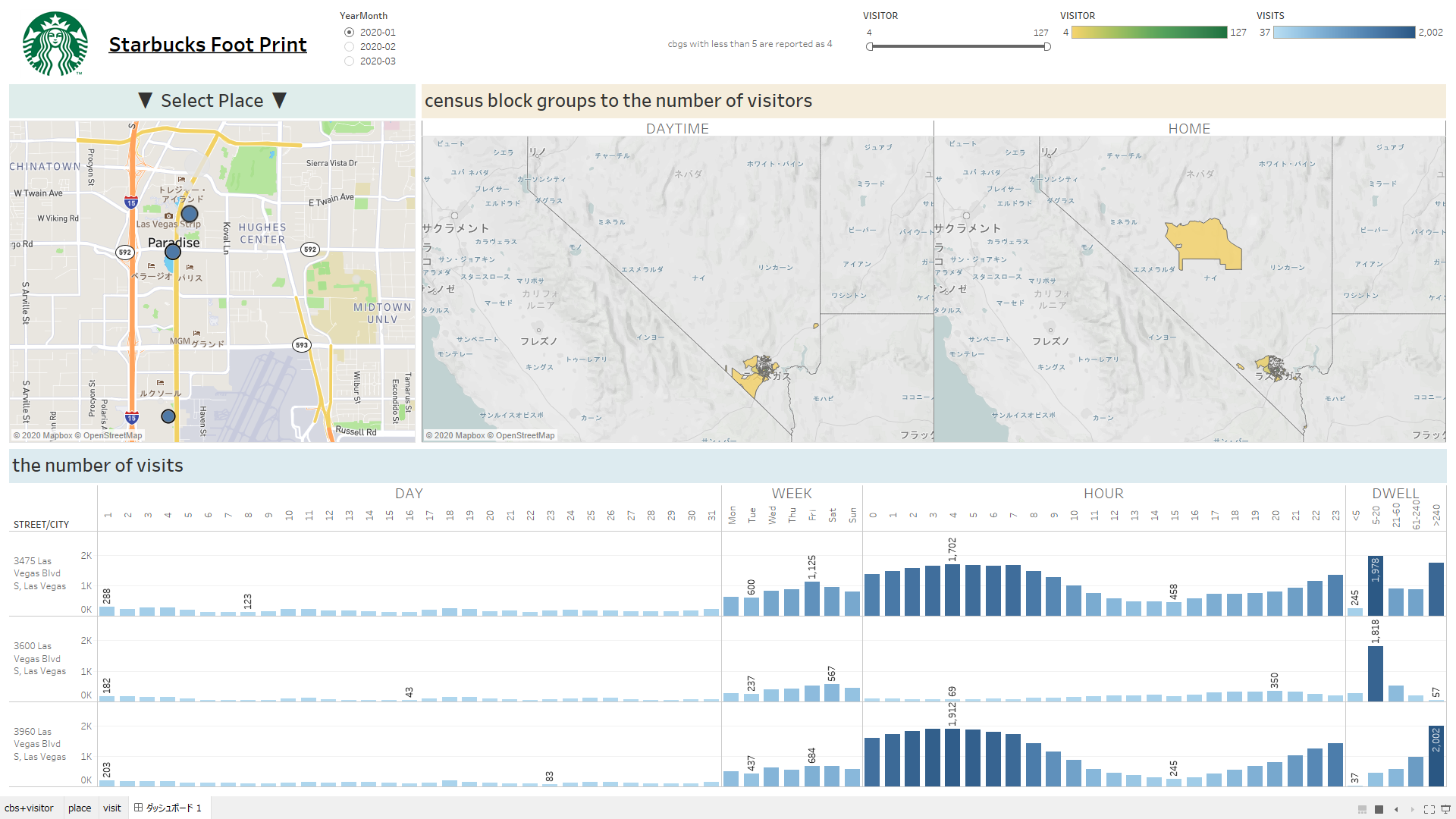Click the Starbucks Foot Print title link
The width and height of the screenshot is (1456, 819).
tap(208, 45)
